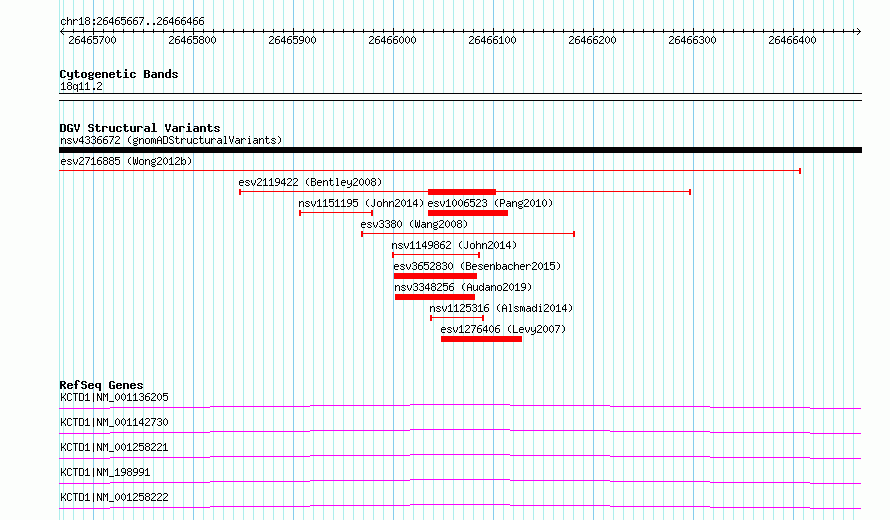Click the 26466200 ruler tick label
Screen dimensions: 890x520
pyautogui.click(x=592, y=40)
